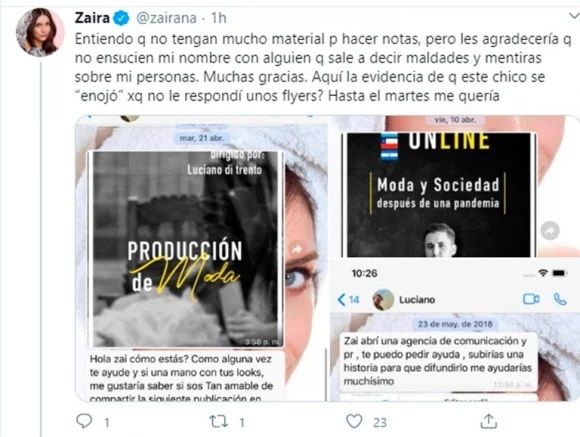Screen dimensions: 580x437
Task: Open the share tweet upload icon
Action: pos(488,421)
